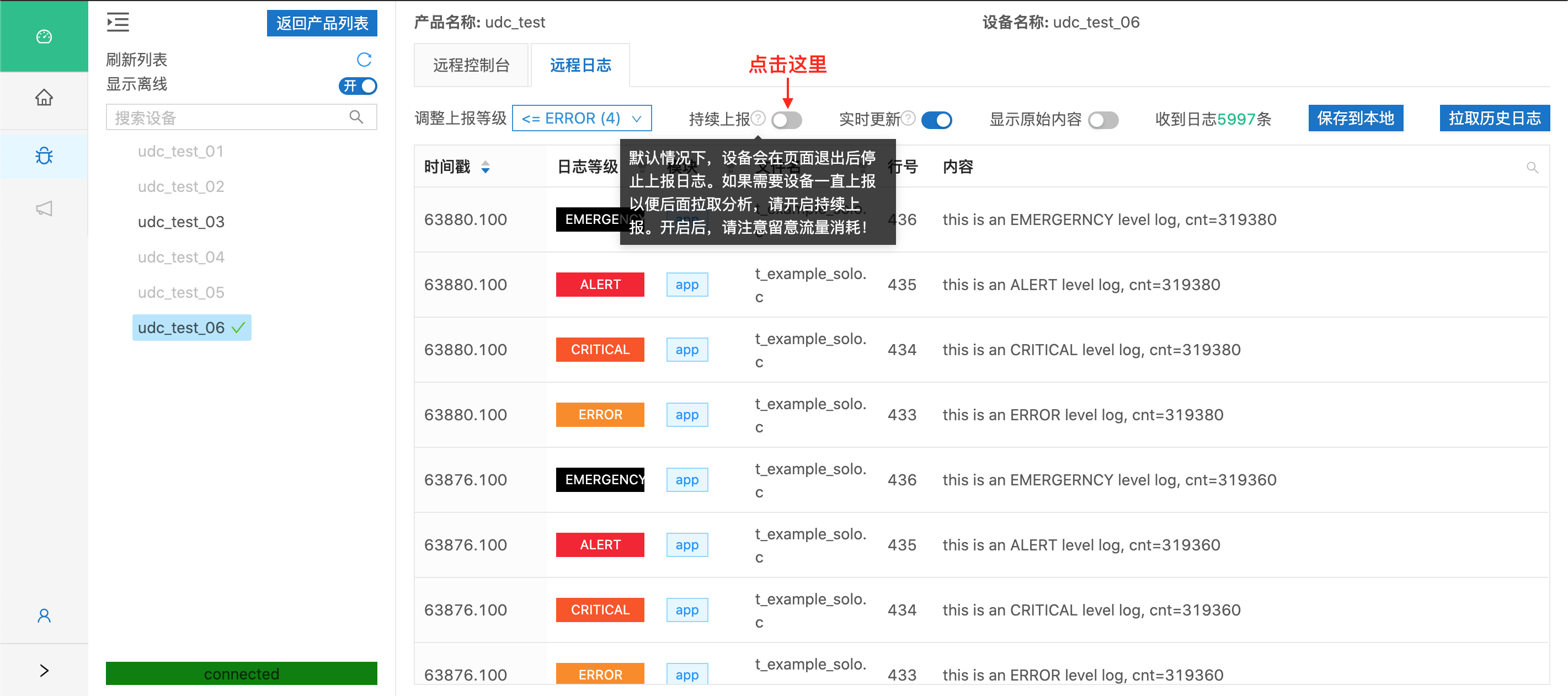Click the search icon in the 内容 column header
Image resolution: width=1568 pixels, height=696 pixels.
[1532, 167]
